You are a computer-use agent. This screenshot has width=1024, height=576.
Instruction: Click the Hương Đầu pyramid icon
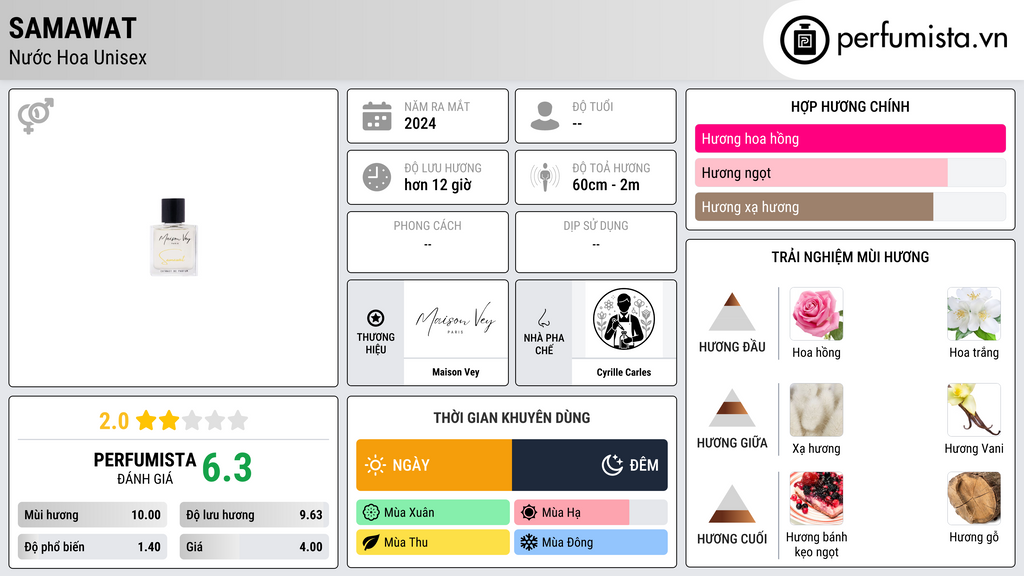coord(732,312)
